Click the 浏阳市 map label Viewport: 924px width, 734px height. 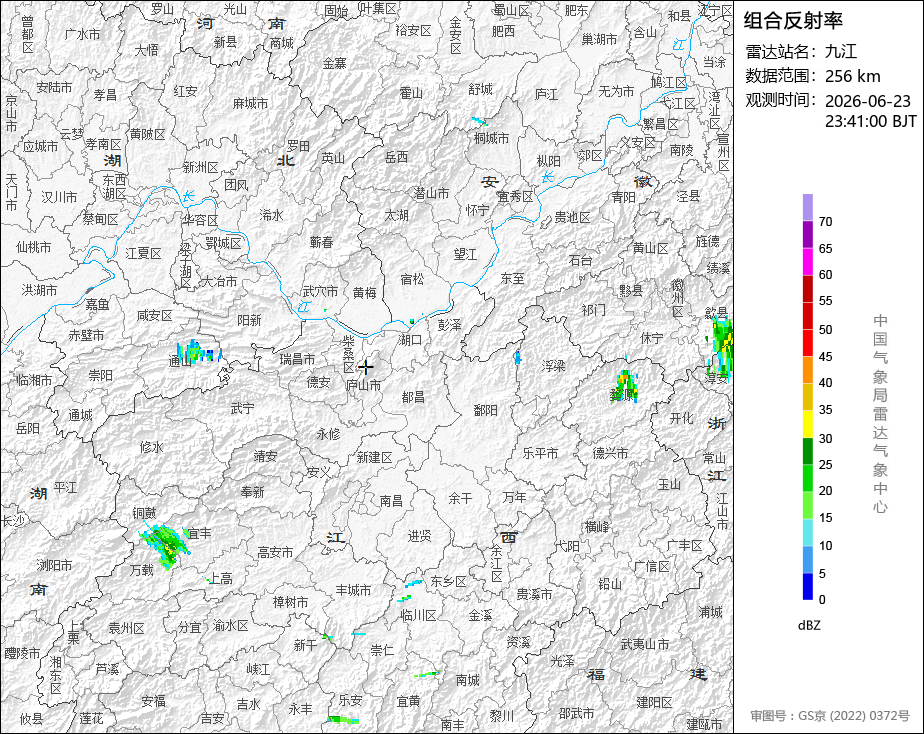click(x=54, y=565)
